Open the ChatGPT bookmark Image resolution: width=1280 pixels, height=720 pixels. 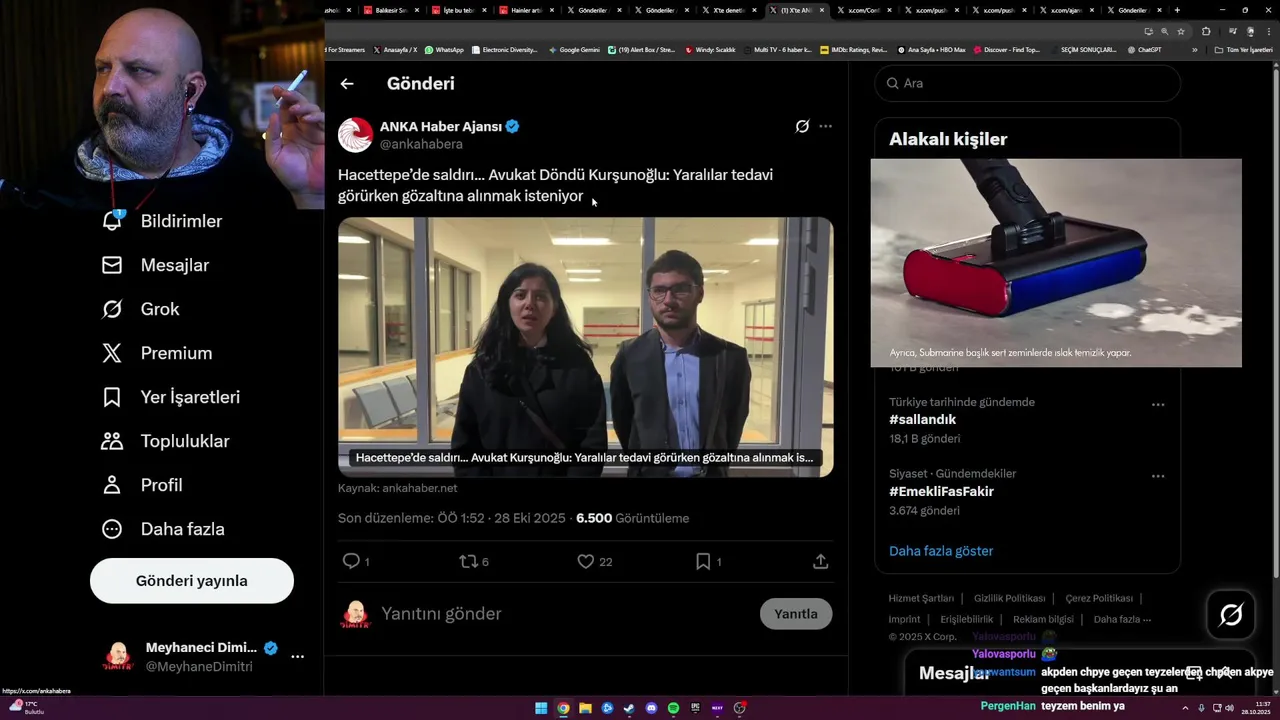point(1144,50)
